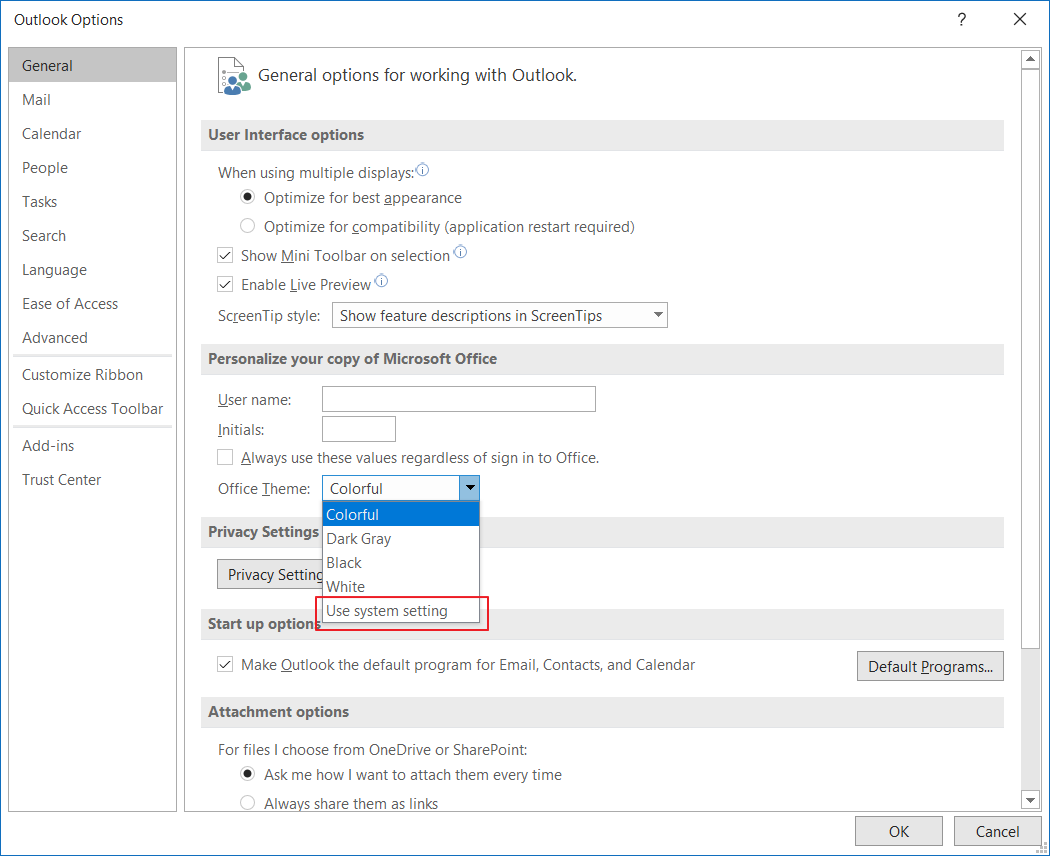This screenshot has width=1050, height=856.
Task: Click info icon next to Enable Live Preview
Action: pyautogui.click(x=381, y=281)
